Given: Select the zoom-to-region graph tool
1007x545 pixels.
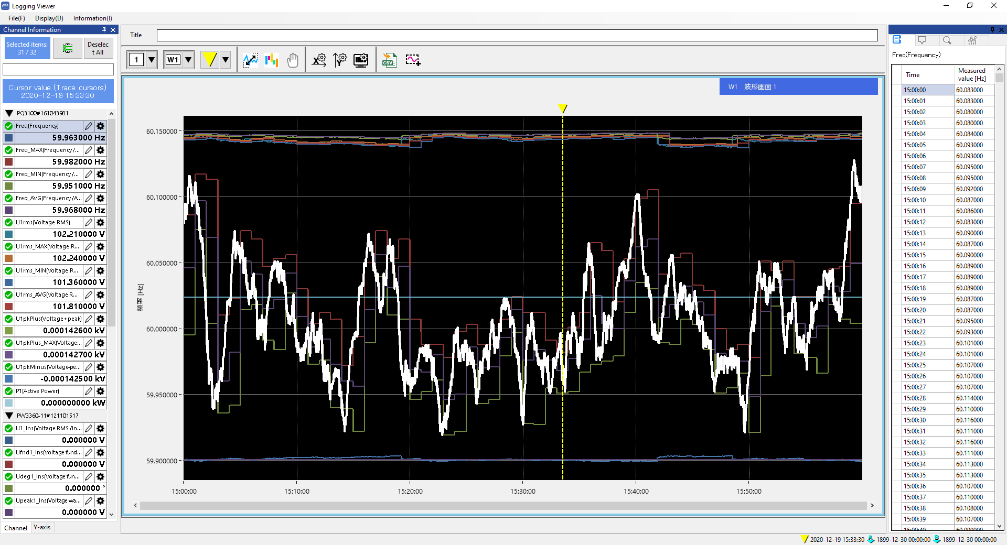Looking at the screenshot, I should point(250,60).
